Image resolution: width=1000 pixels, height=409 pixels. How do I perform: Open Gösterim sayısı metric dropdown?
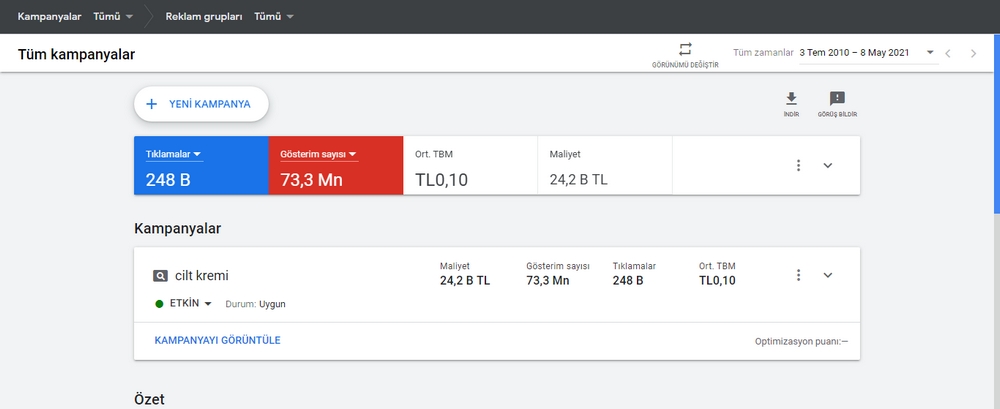(x=318, y=154)
